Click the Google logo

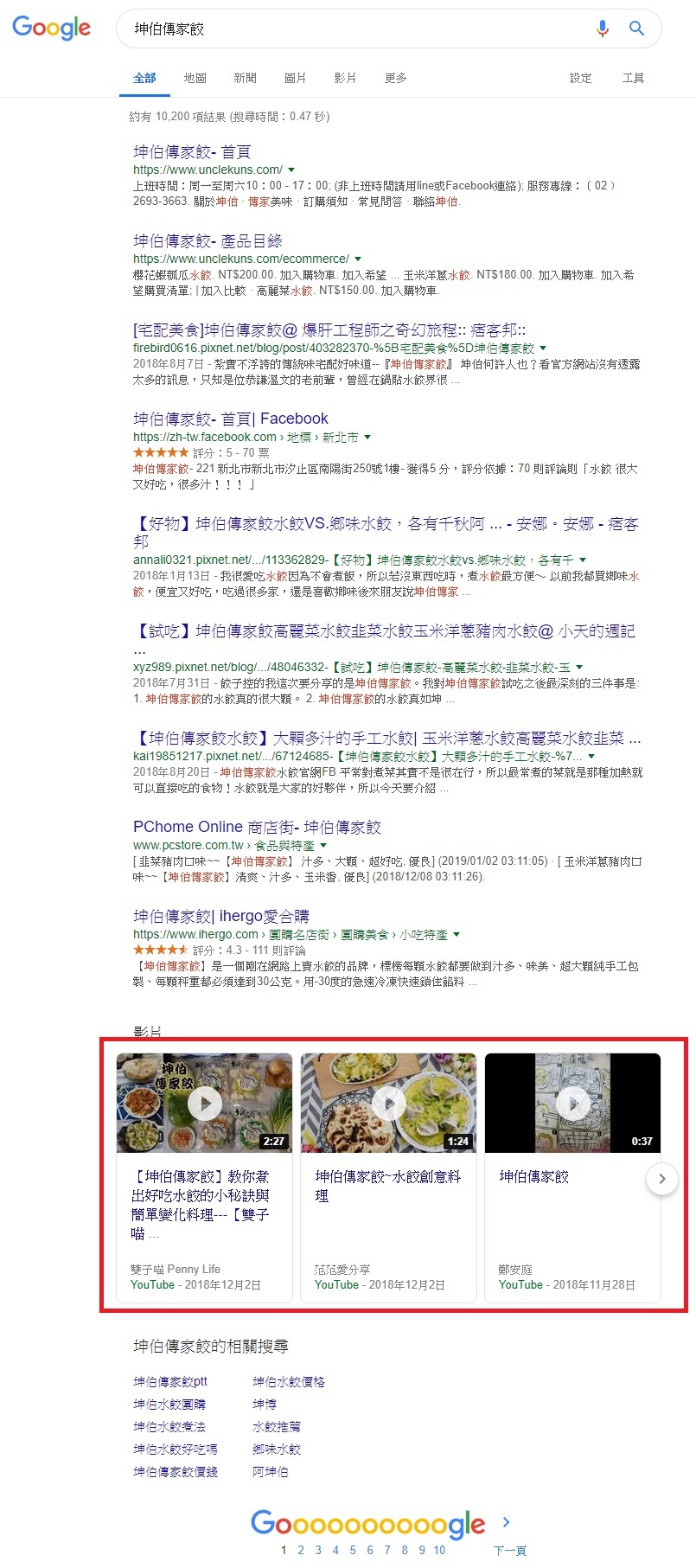(51, 28)
